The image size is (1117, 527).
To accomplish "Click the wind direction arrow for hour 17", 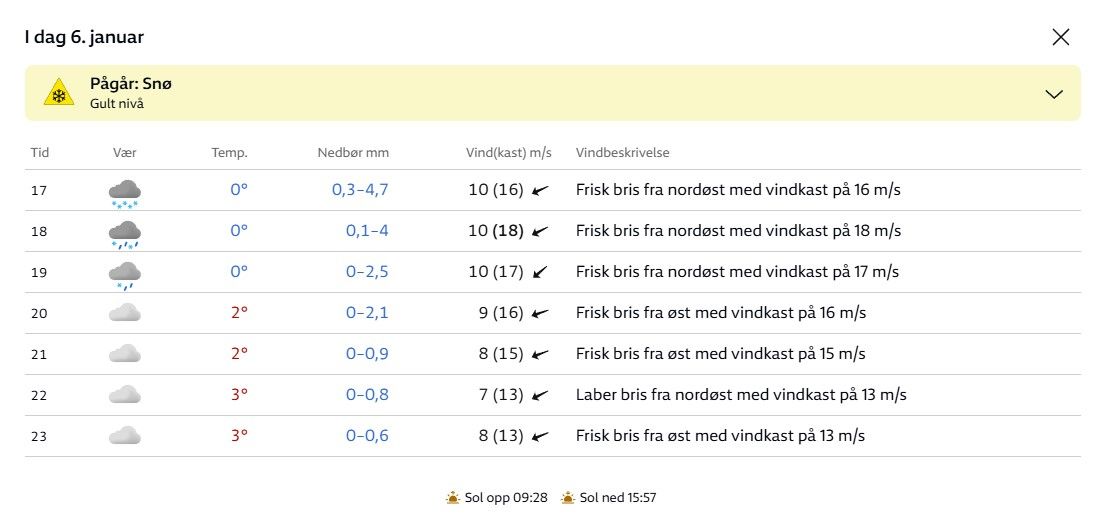I will [541, 190].
